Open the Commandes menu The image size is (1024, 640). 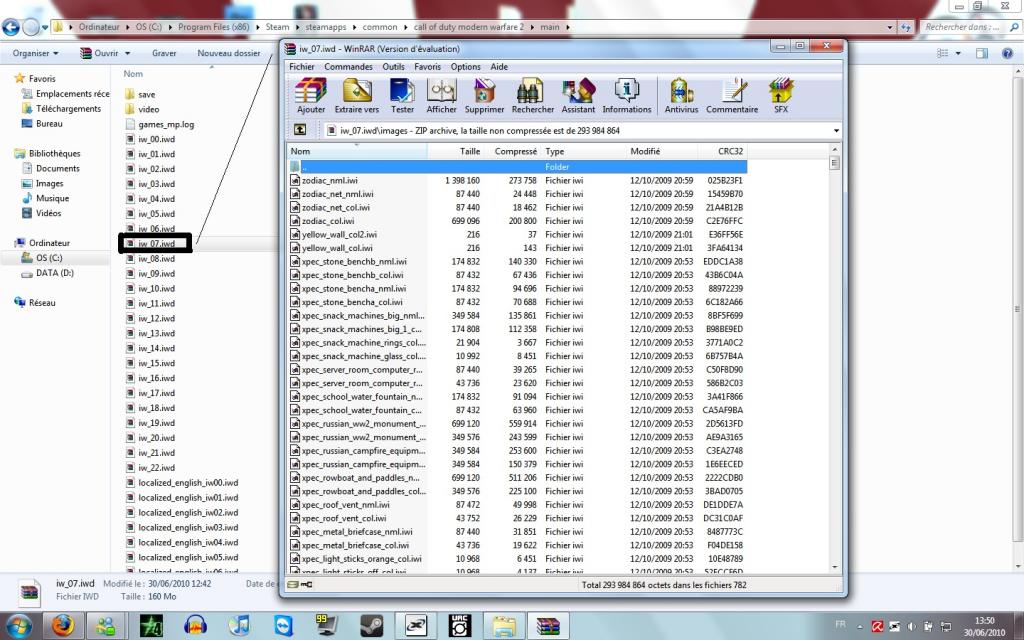(x=348, y=67)
